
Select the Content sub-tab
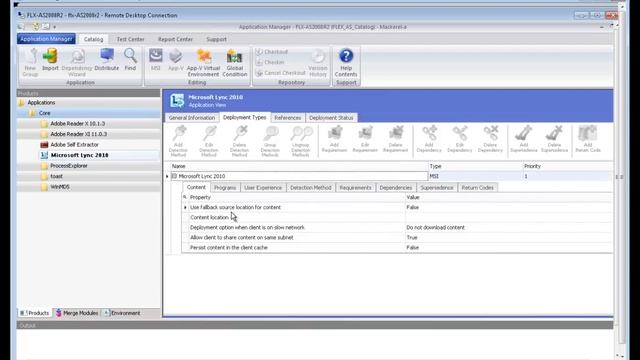[x=196, y=187]
